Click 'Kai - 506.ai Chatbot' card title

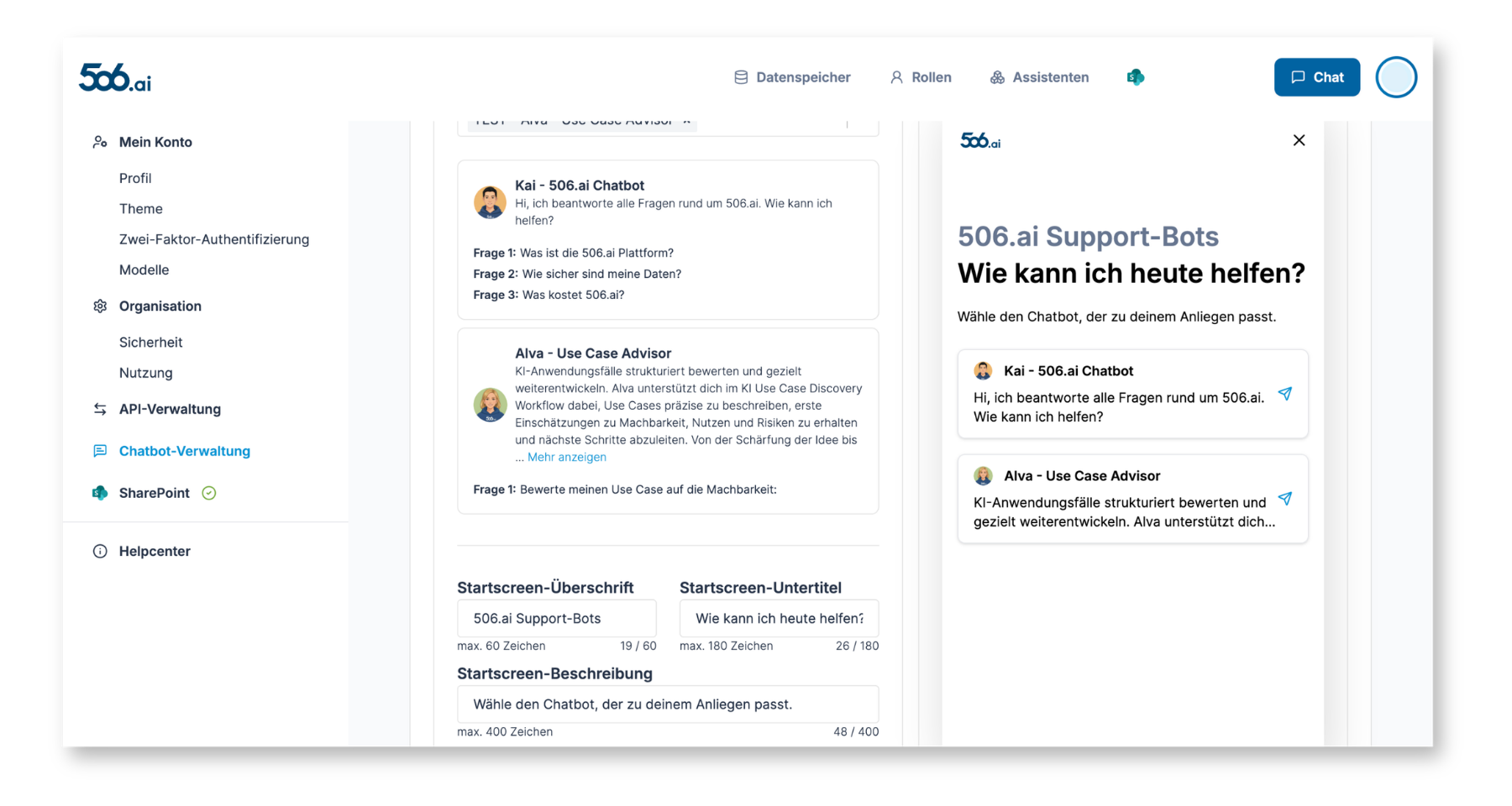pyautogui.click(x=580, y=186)
